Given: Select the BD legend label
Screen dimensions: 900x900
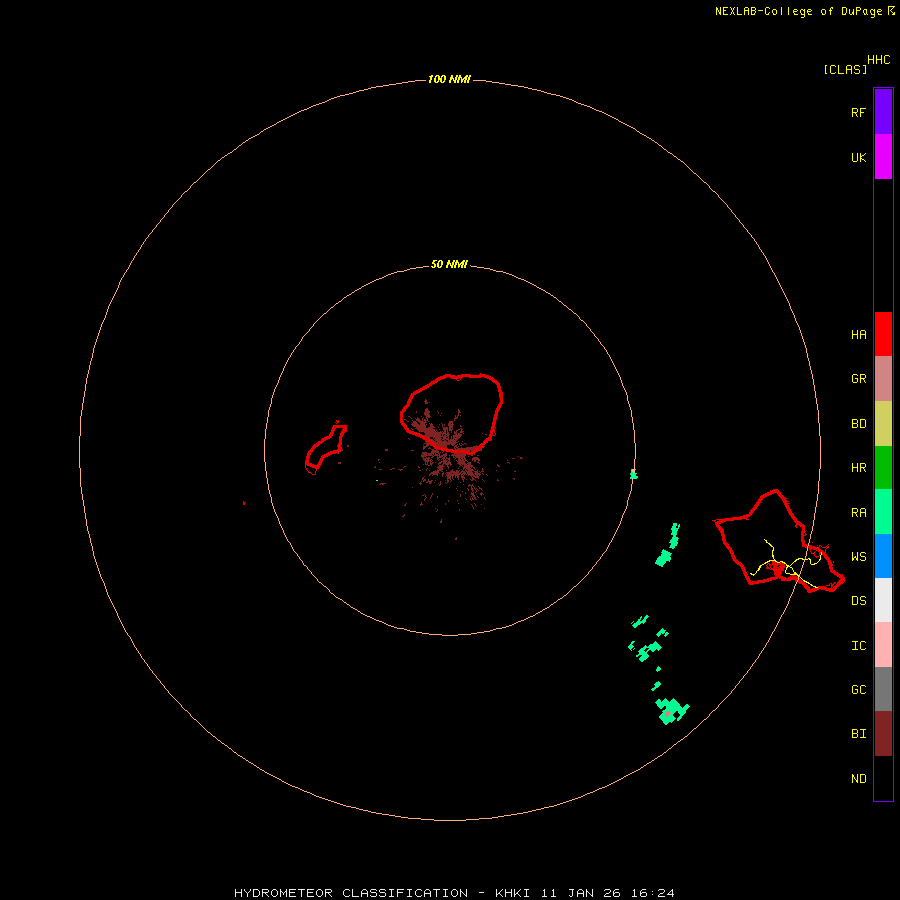Looking at the screenshot, I should [858, 424].
